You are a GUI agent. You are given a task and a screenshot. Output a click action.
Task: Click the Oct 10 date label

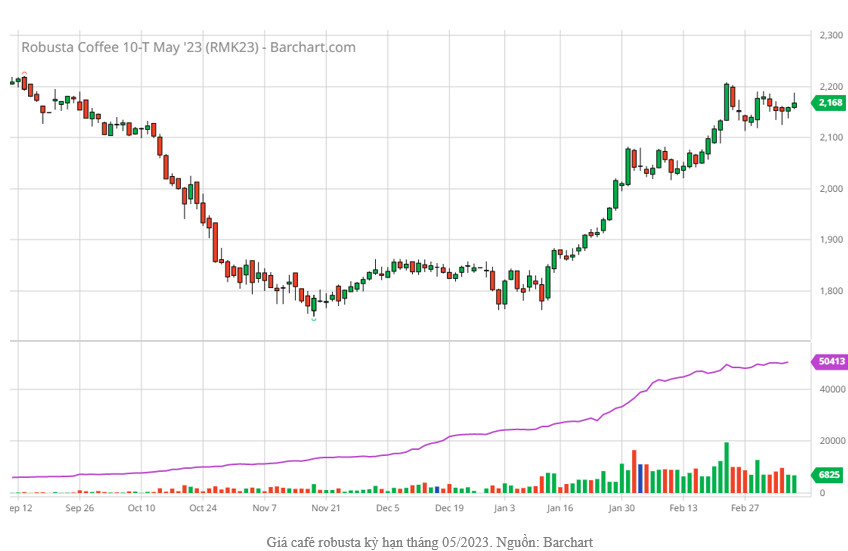point(142,508)
